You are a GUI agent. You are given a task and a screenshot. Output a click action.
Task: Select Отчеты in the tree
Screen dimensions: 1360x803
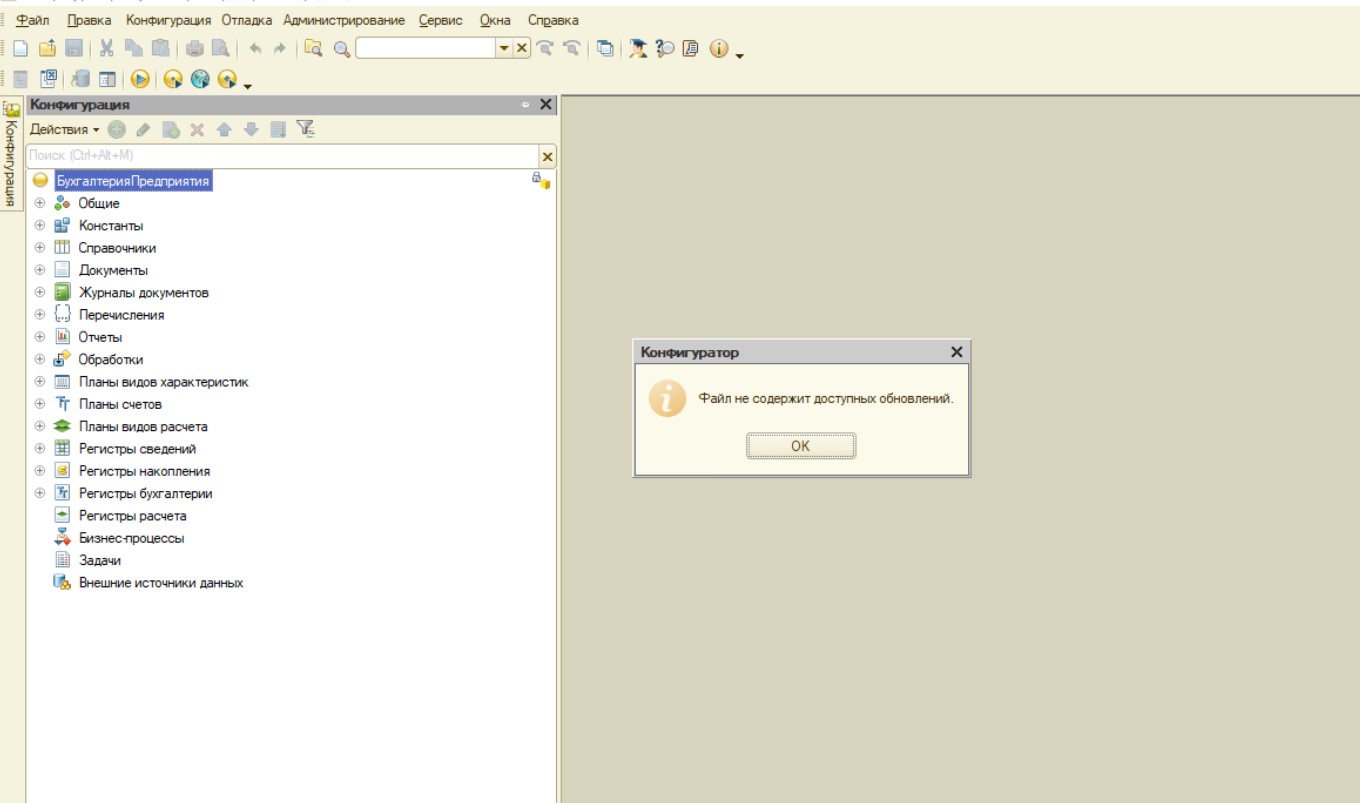tap(100, 337)
